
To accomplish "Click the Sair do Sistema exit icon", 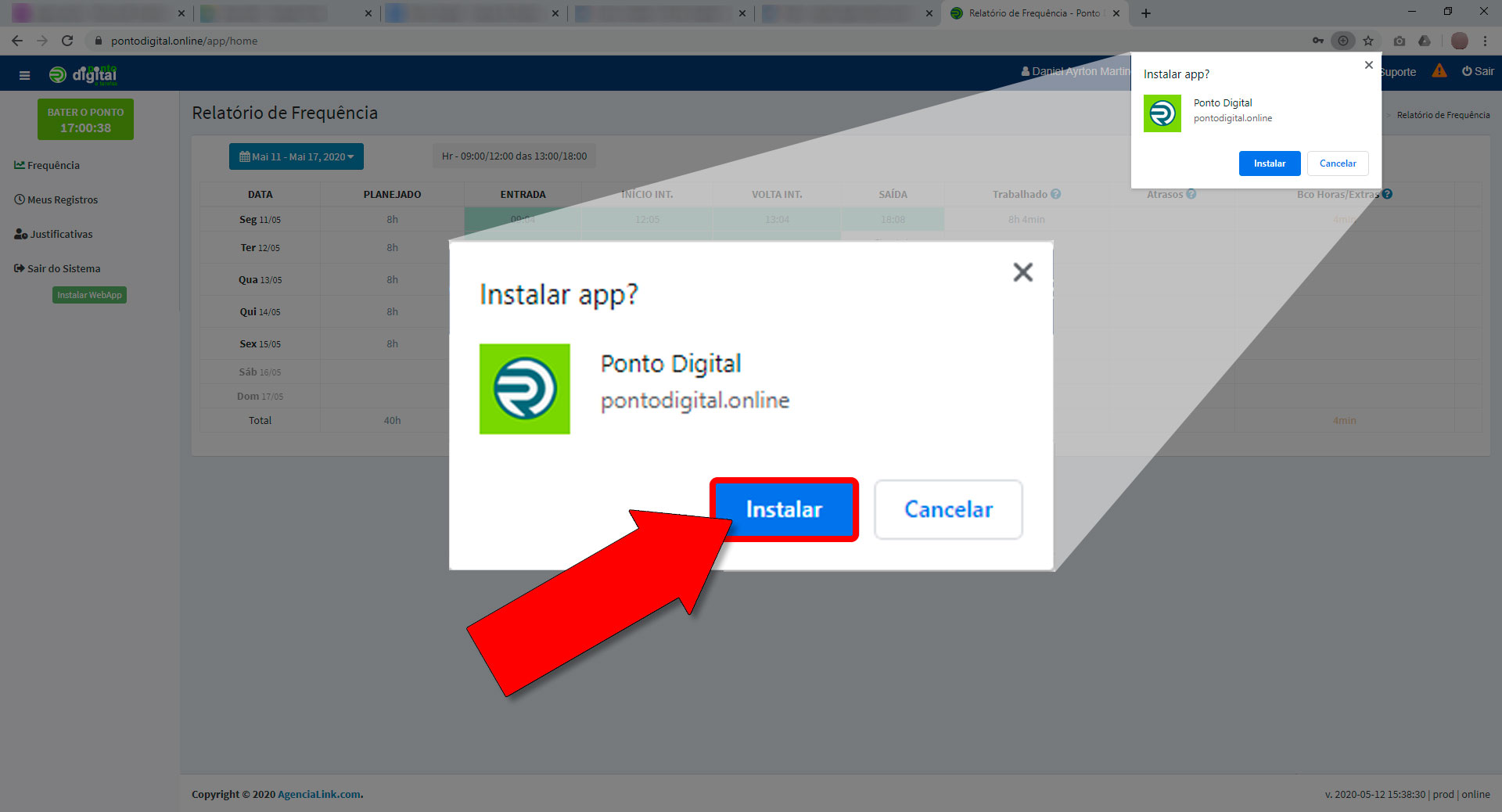I will [19, 268].
